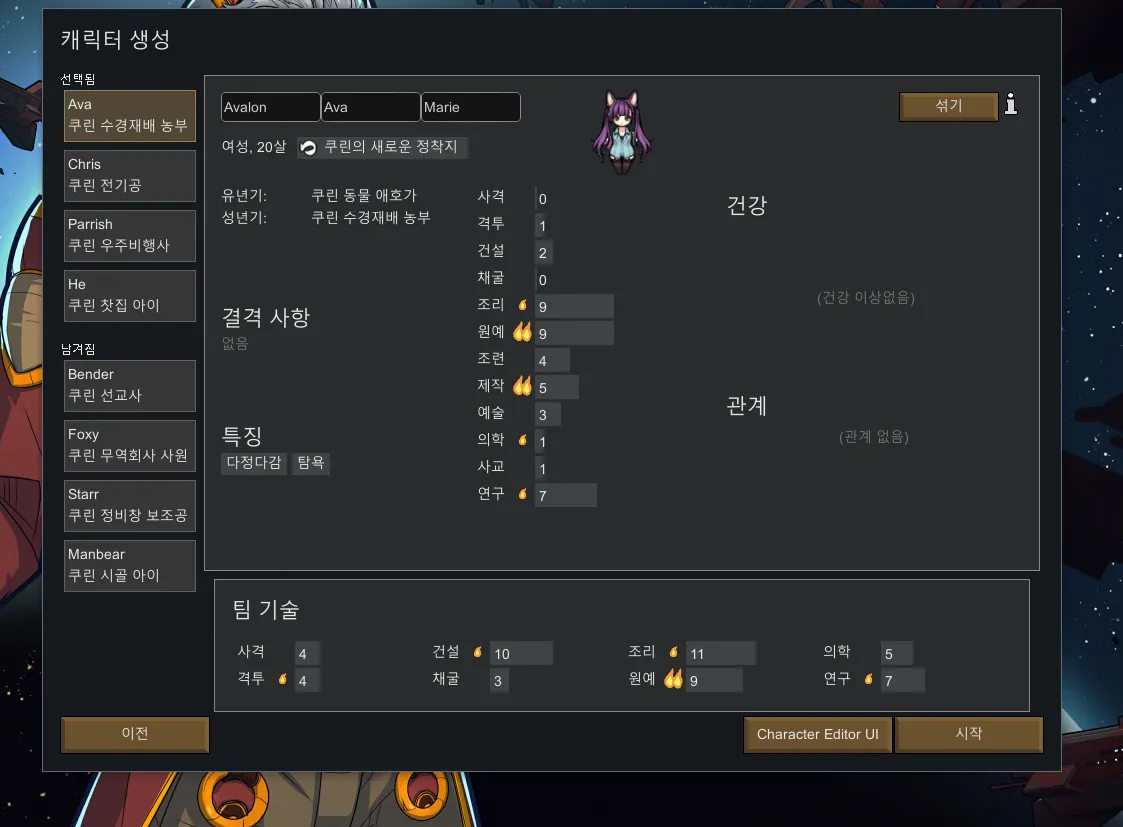The height and width of the screenshot is (827, 1123).
Task: Click the 다정다감 trait tag
Action: 254,463
